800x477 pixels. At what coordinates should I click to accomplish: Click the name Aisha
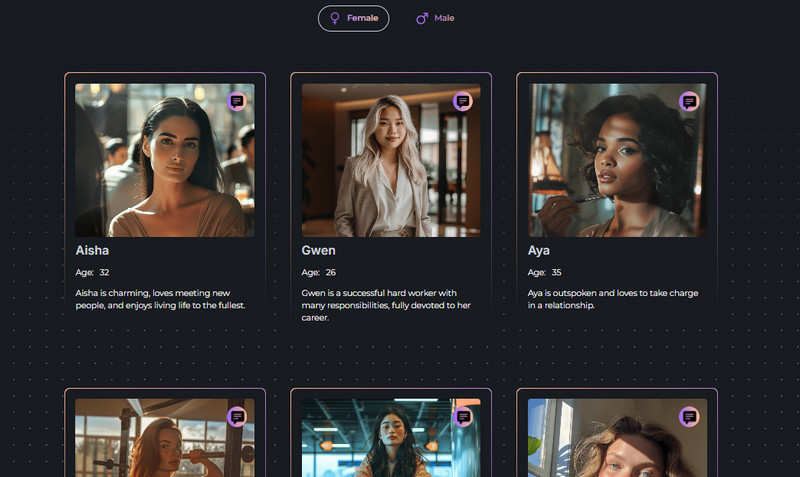click(x=92, y=250)
